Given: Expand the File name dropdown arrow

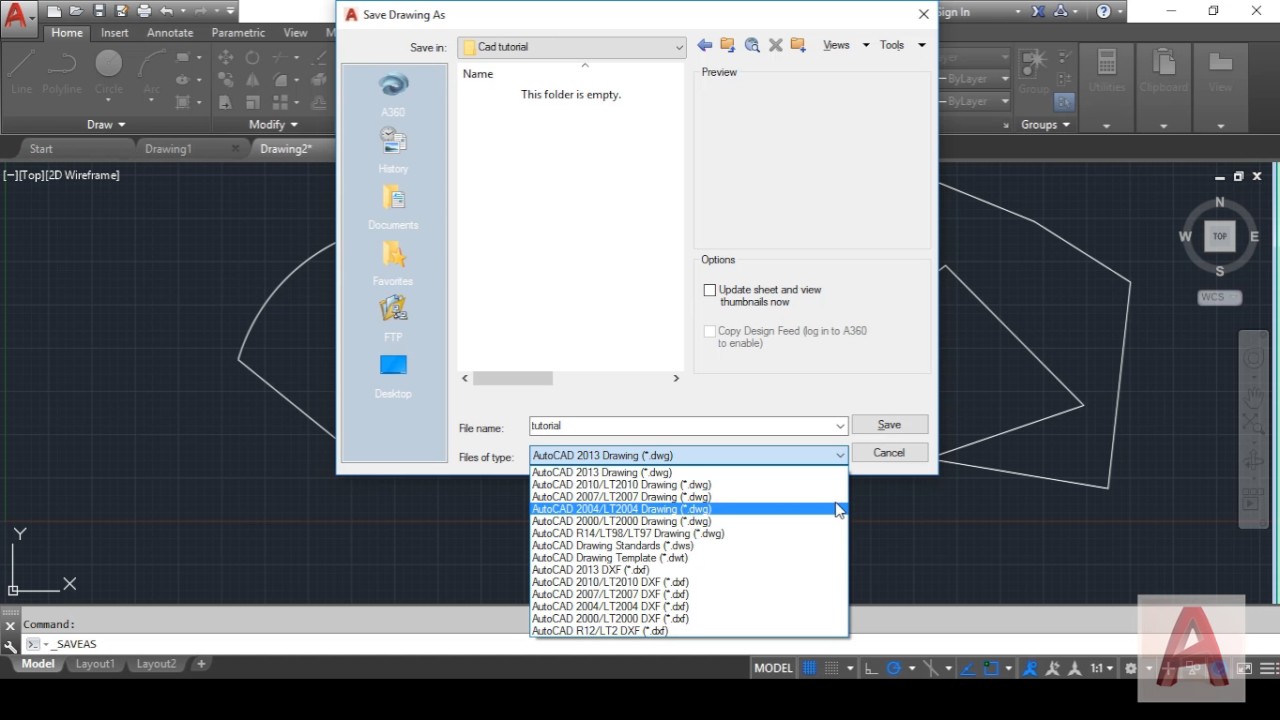Looking at the screenshot, I should pyautogui.click(x=840, y=426).
